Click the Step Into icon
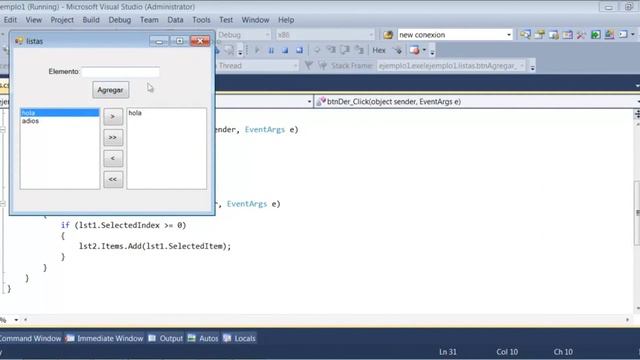This screenshot has height=360, width=640. point(331,50)
